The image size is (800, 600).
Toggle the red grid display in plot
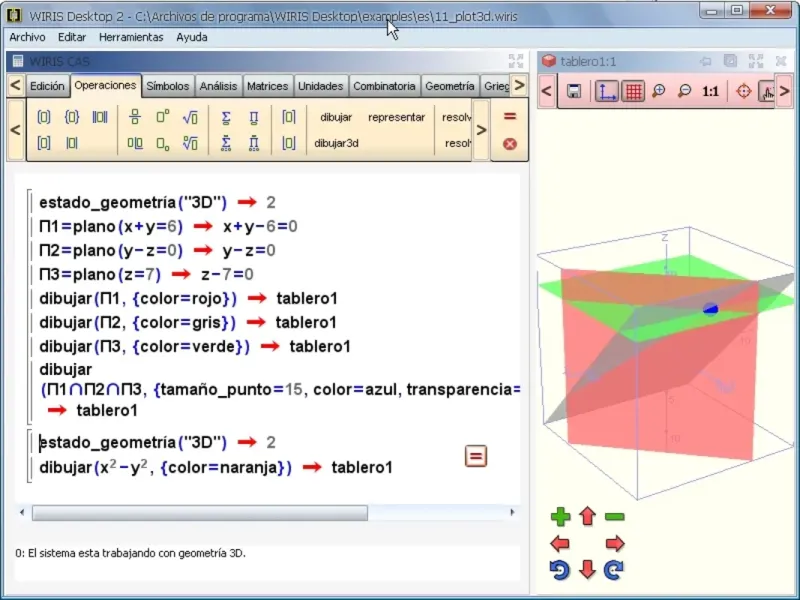click(x=633, y=91)
